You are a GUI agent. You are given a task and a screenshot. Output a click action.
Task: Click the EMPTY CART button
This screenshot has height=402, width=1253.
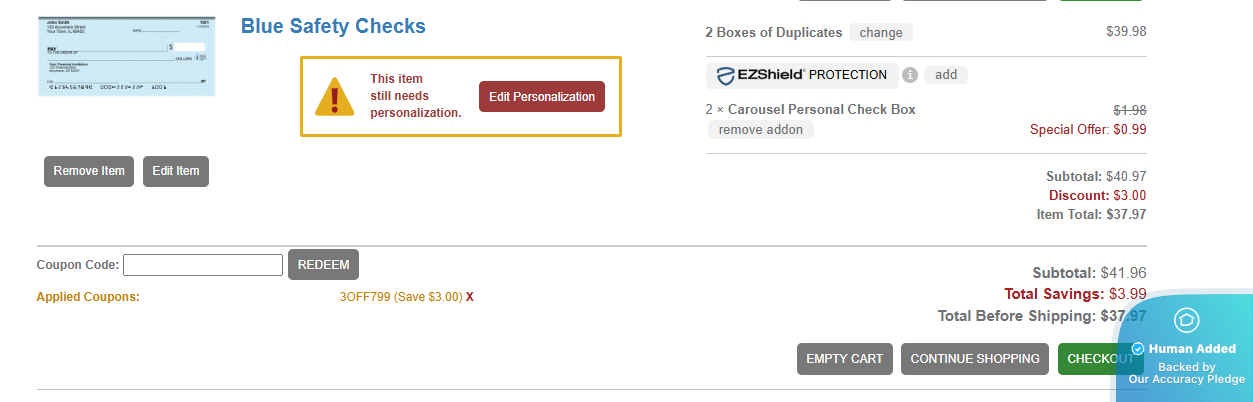[x=844, y=359]
